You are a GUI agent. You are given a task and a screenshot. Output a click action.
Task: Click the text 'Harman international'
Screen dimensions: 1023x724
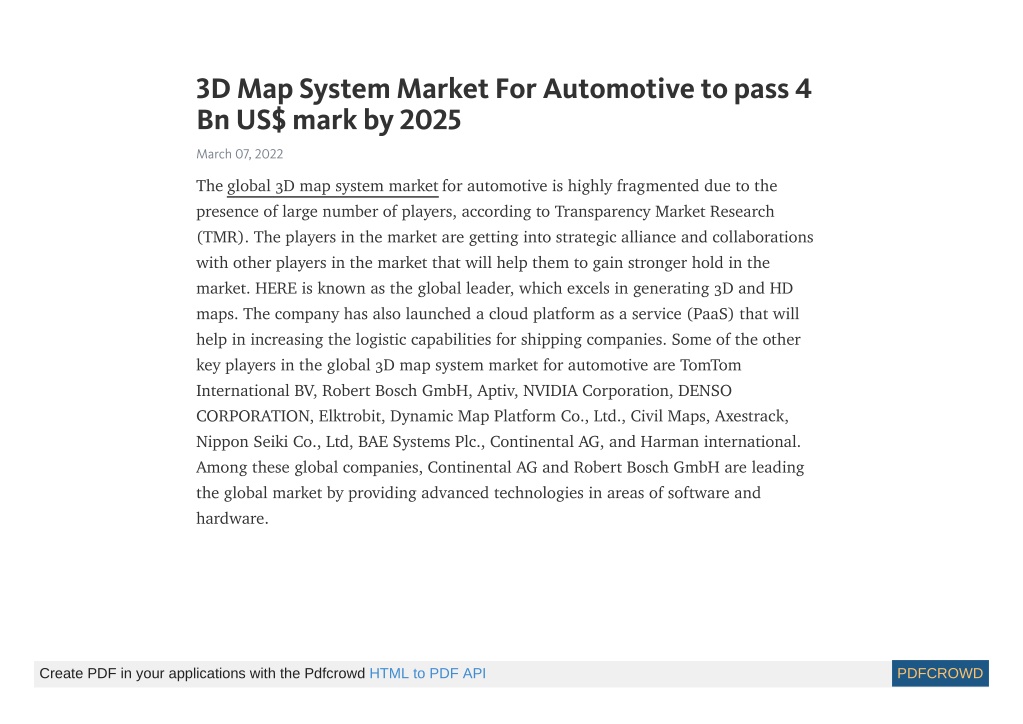(x=719, y=442)
